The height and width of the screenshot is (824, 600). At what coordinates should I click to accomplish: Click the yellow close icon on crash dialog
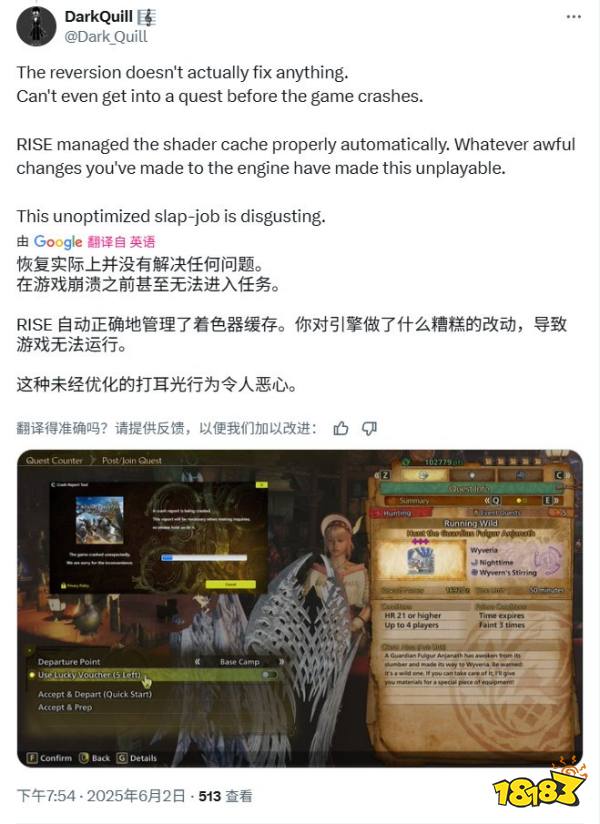[261, 485]
